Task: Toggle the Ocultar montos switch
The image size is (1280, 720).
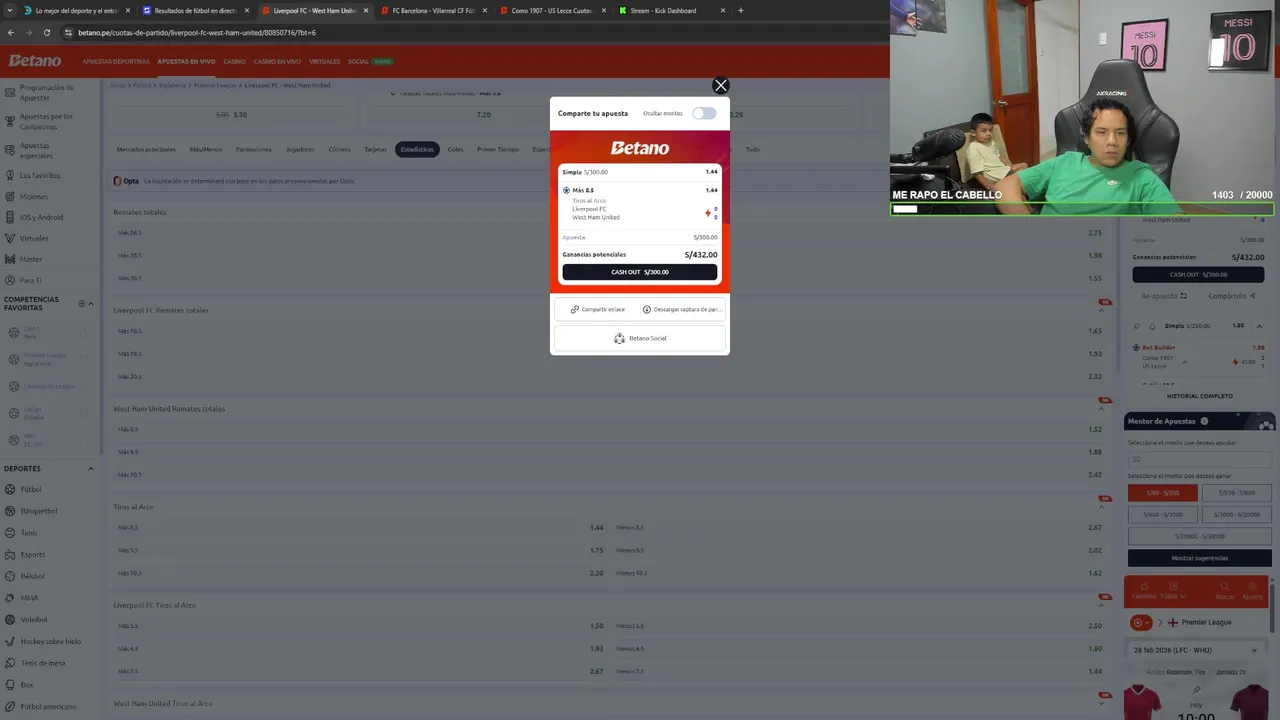Action: pyautogui.click(x=704, y=113)
